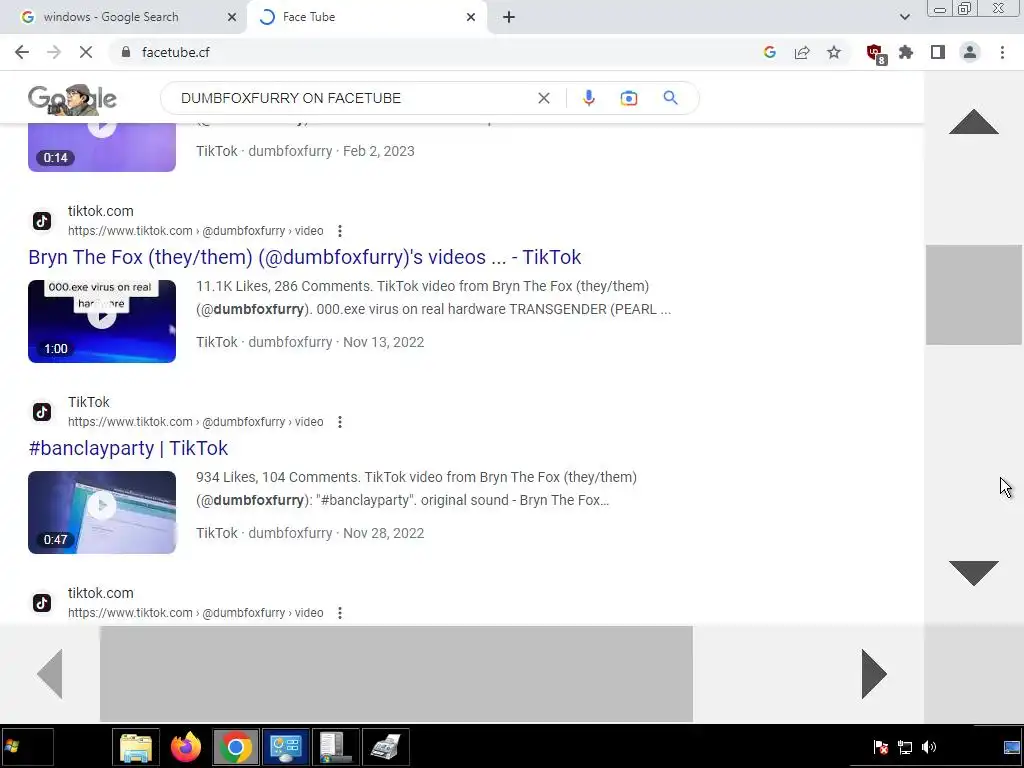
Task: Open options for #banclayparty result
Action: (x=340, y=422)
